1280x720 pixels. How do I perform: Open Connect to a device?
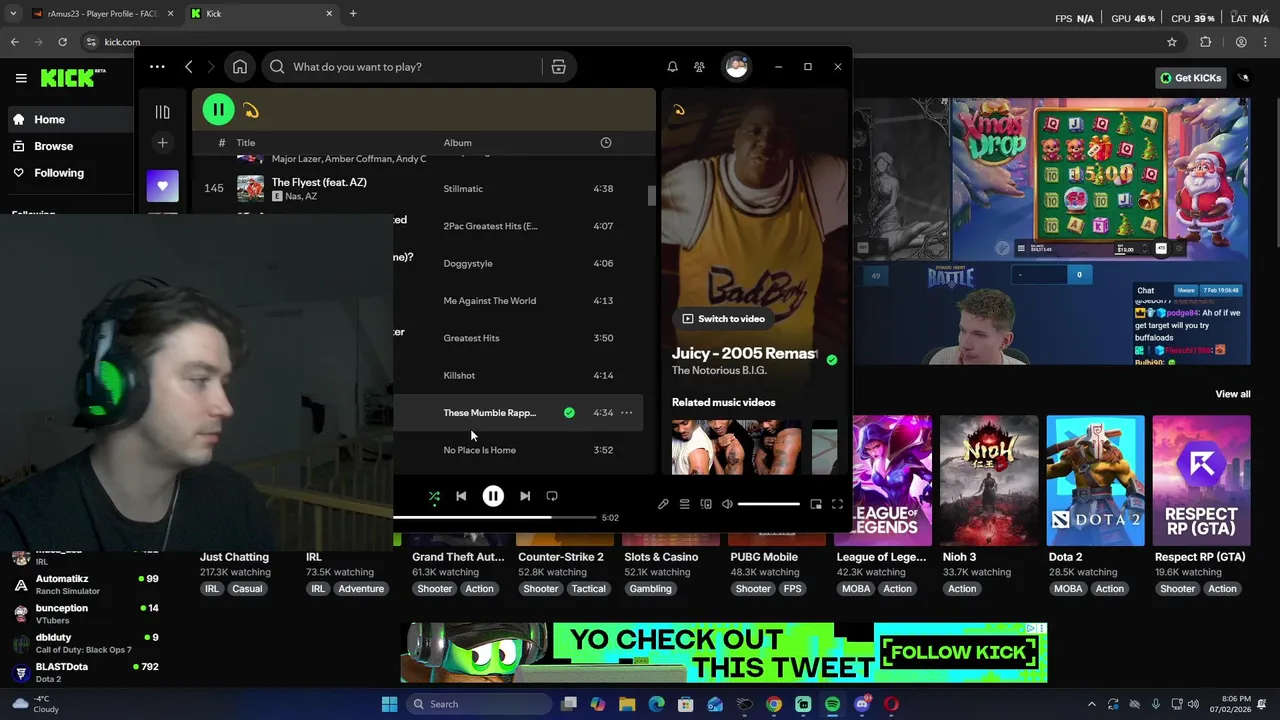[706, 504]
